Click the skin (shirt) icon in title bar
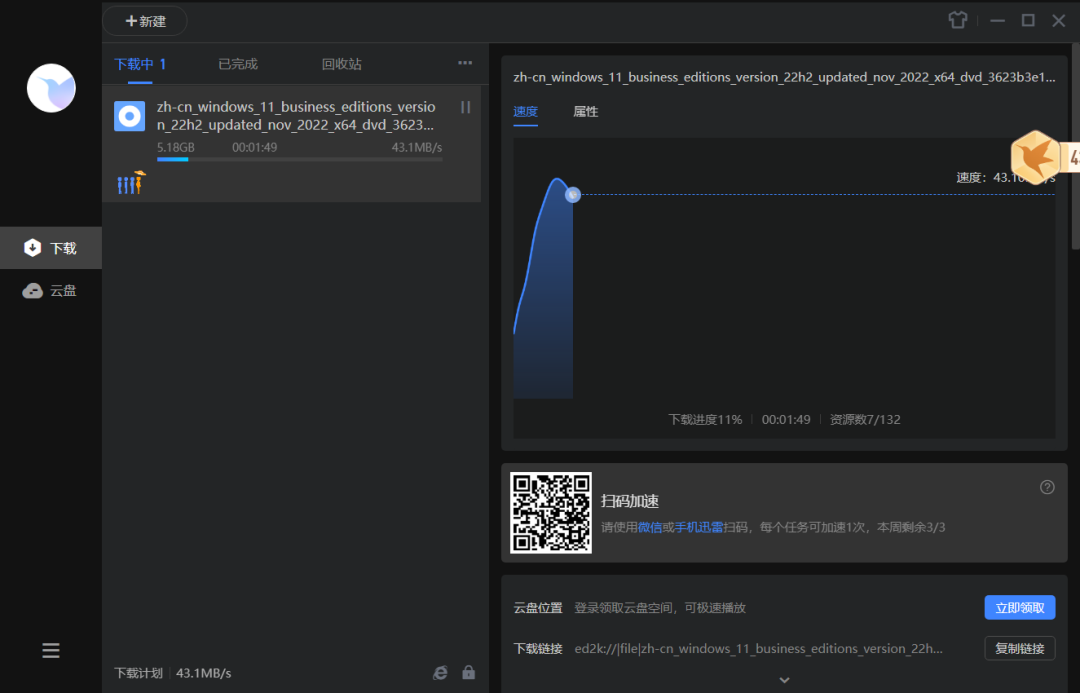 click(x=958, y=20)
